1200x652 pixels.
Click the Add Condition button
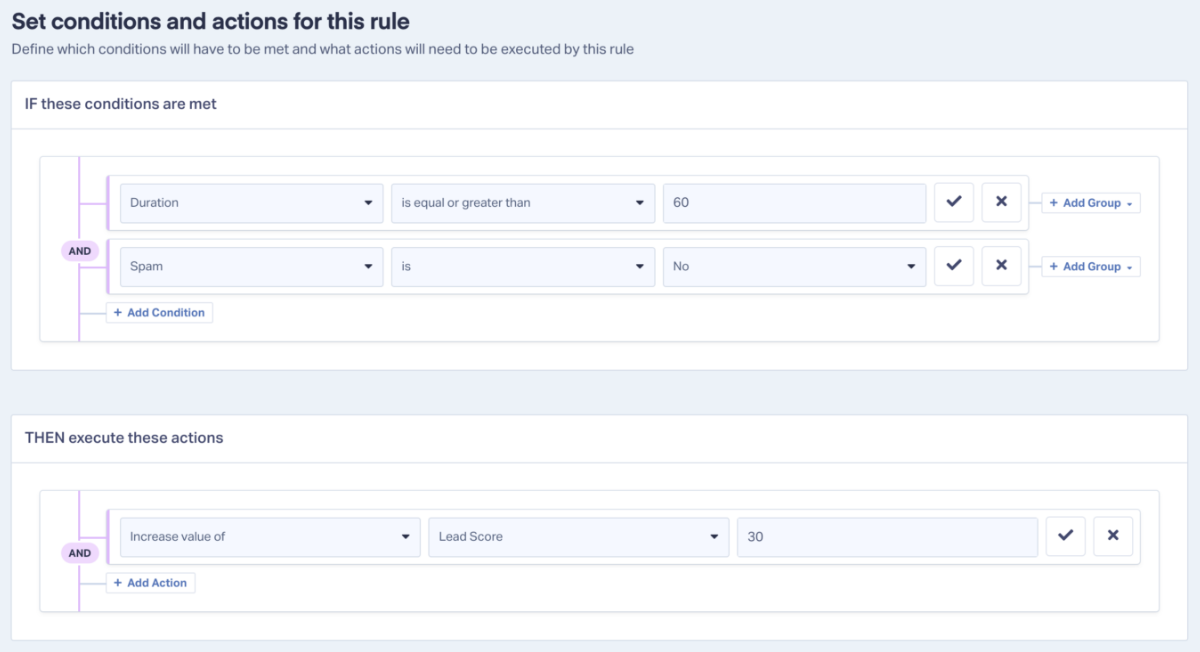(x=160, y=313)
